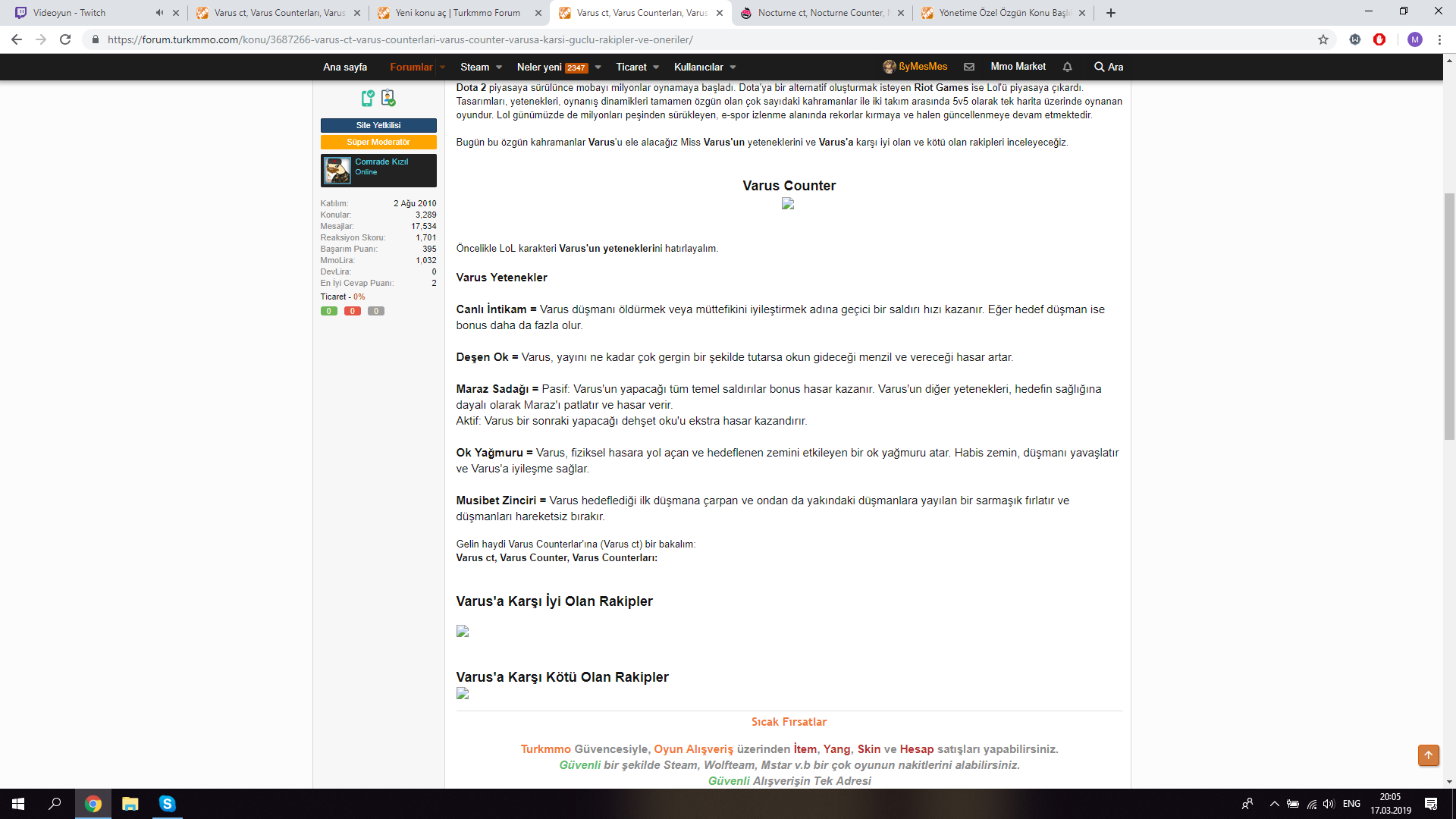
Task: Open the notifications bell icon
Action: pos(1067,67)
